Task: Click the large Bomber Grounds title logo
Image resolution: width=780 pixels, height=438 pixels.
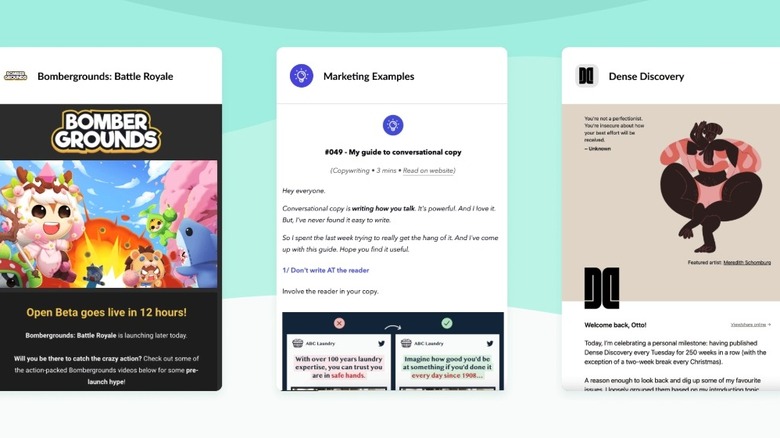Action: [106, 131]
